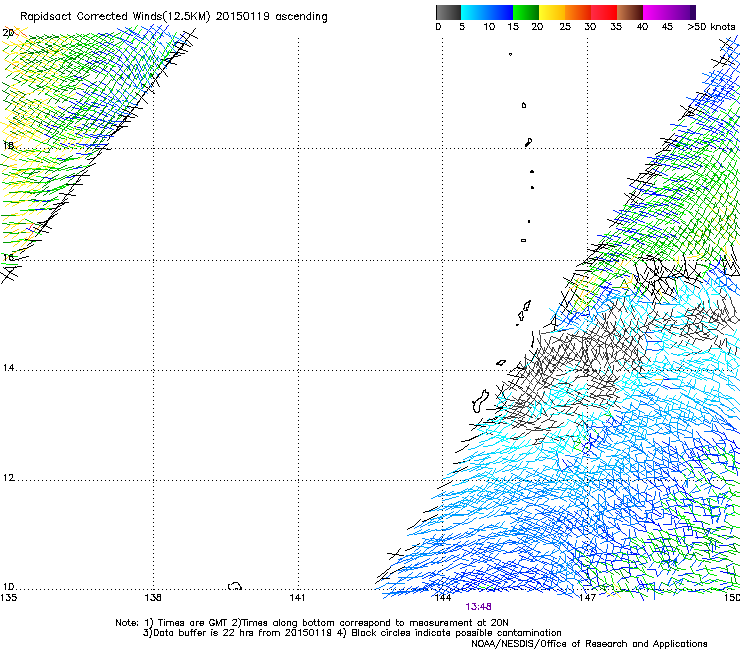Click the small island outline near 10N 140E
The width and height of the screenshot is (740, 650).
pyautogui.click(x=235, y=586)
